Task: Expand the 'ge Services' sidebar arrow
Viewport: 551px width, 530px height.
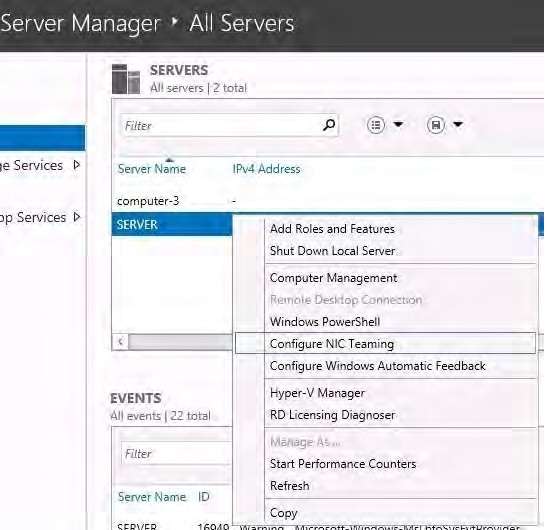Action: coord(77,165)
